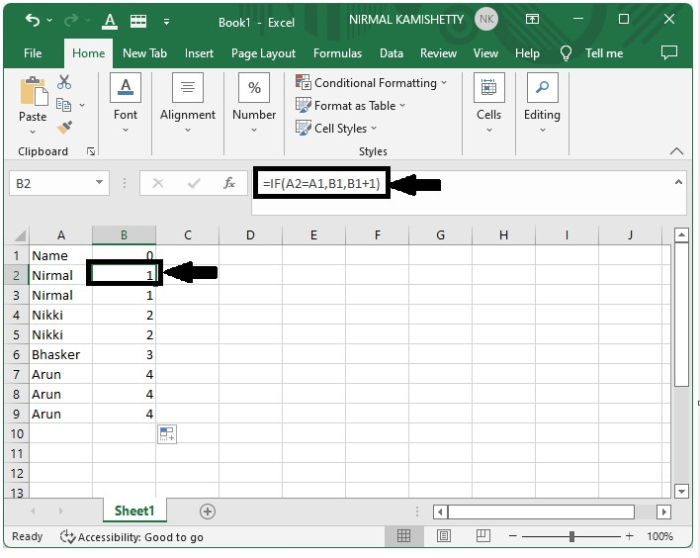Open Ribbon Display Options icon

pyautogui.click(x=532, y=19)
